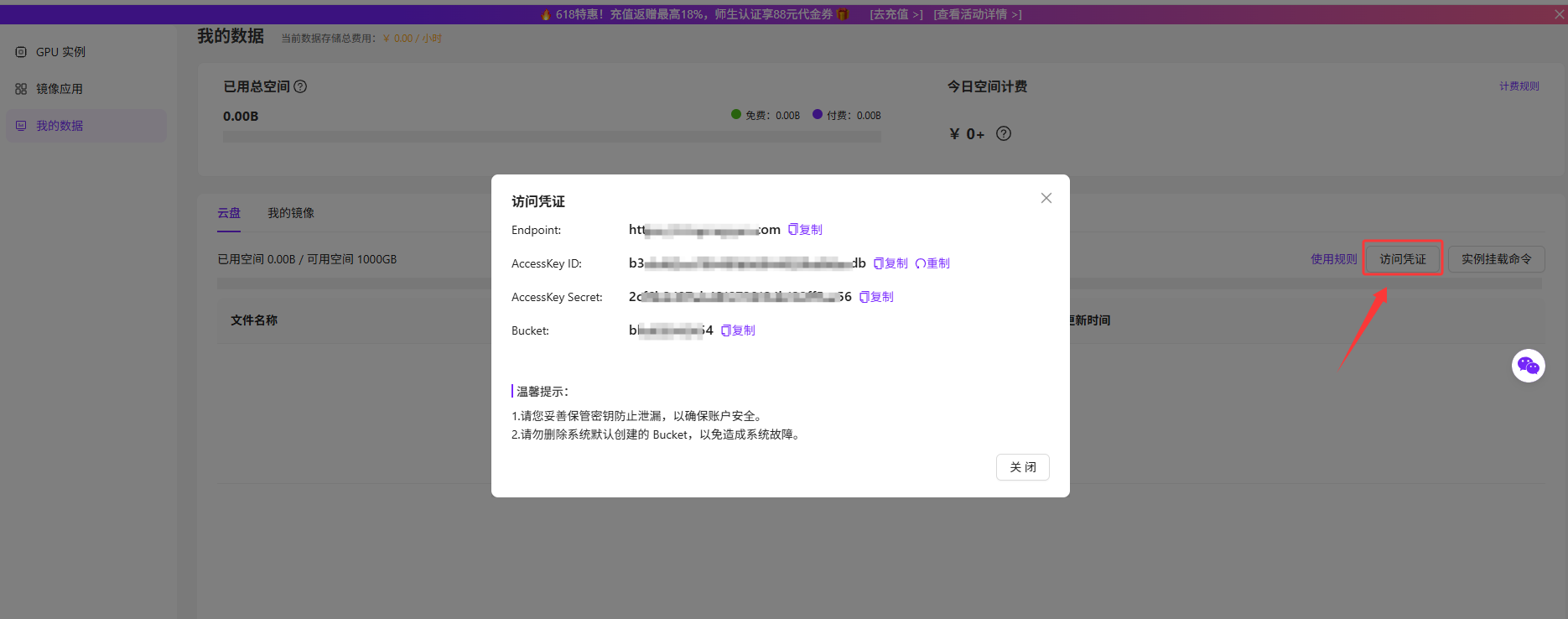Click the 温馨提示 heading in the dialog
The height and width of the screenshot is (619, 1568).
point(543,392)
